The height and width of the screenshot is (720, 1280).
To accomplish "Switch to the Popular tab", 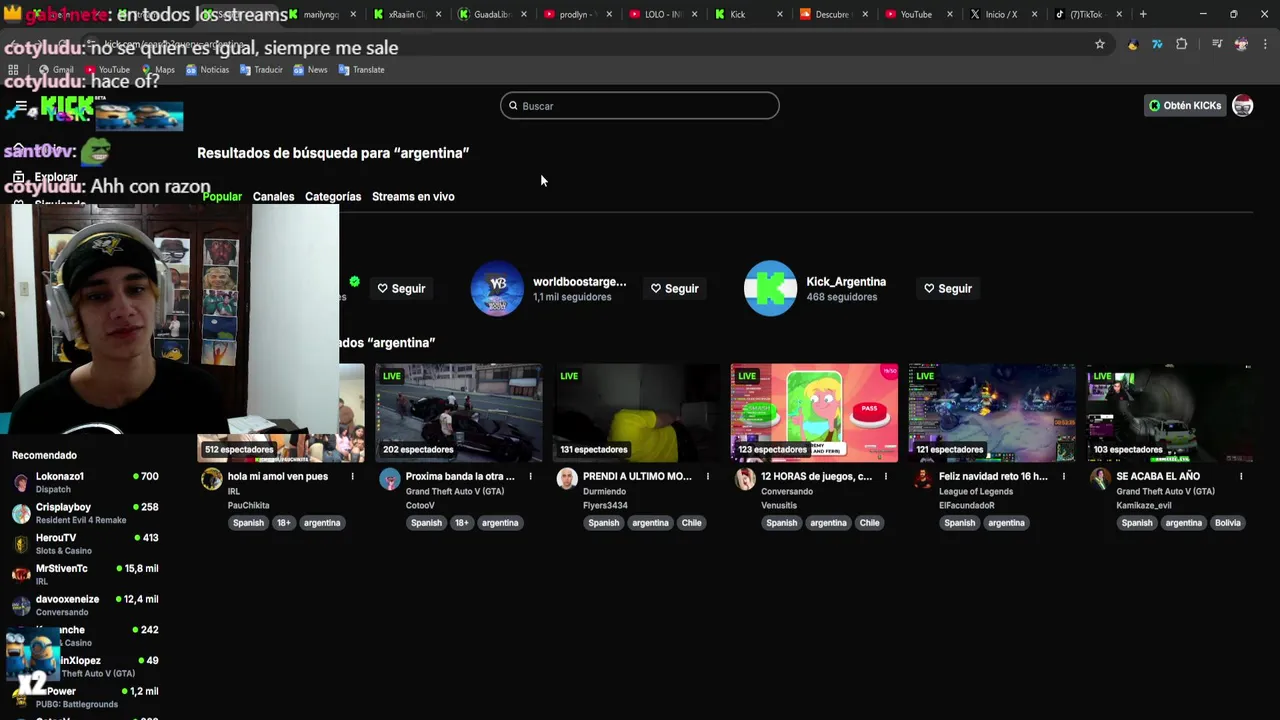I will [x=222, y=197].
